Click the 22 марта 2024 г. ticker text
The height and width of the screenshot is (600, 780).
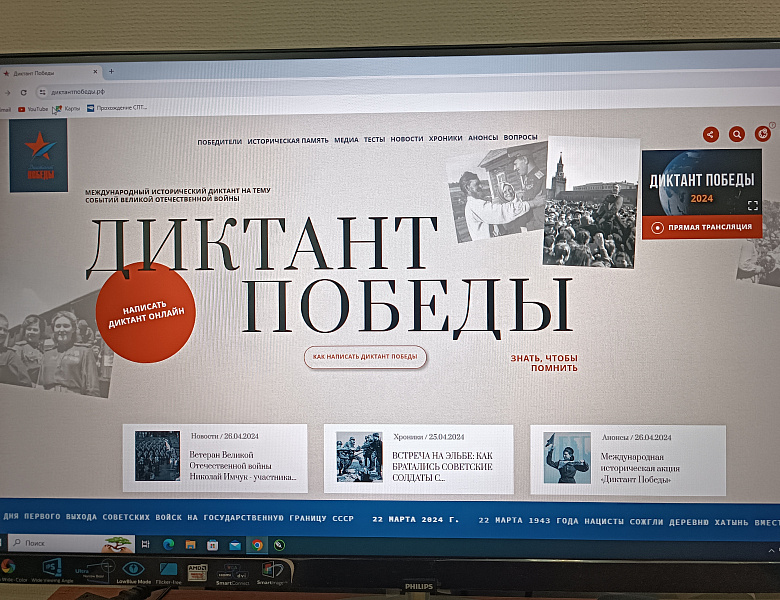(x=415, y=519)
